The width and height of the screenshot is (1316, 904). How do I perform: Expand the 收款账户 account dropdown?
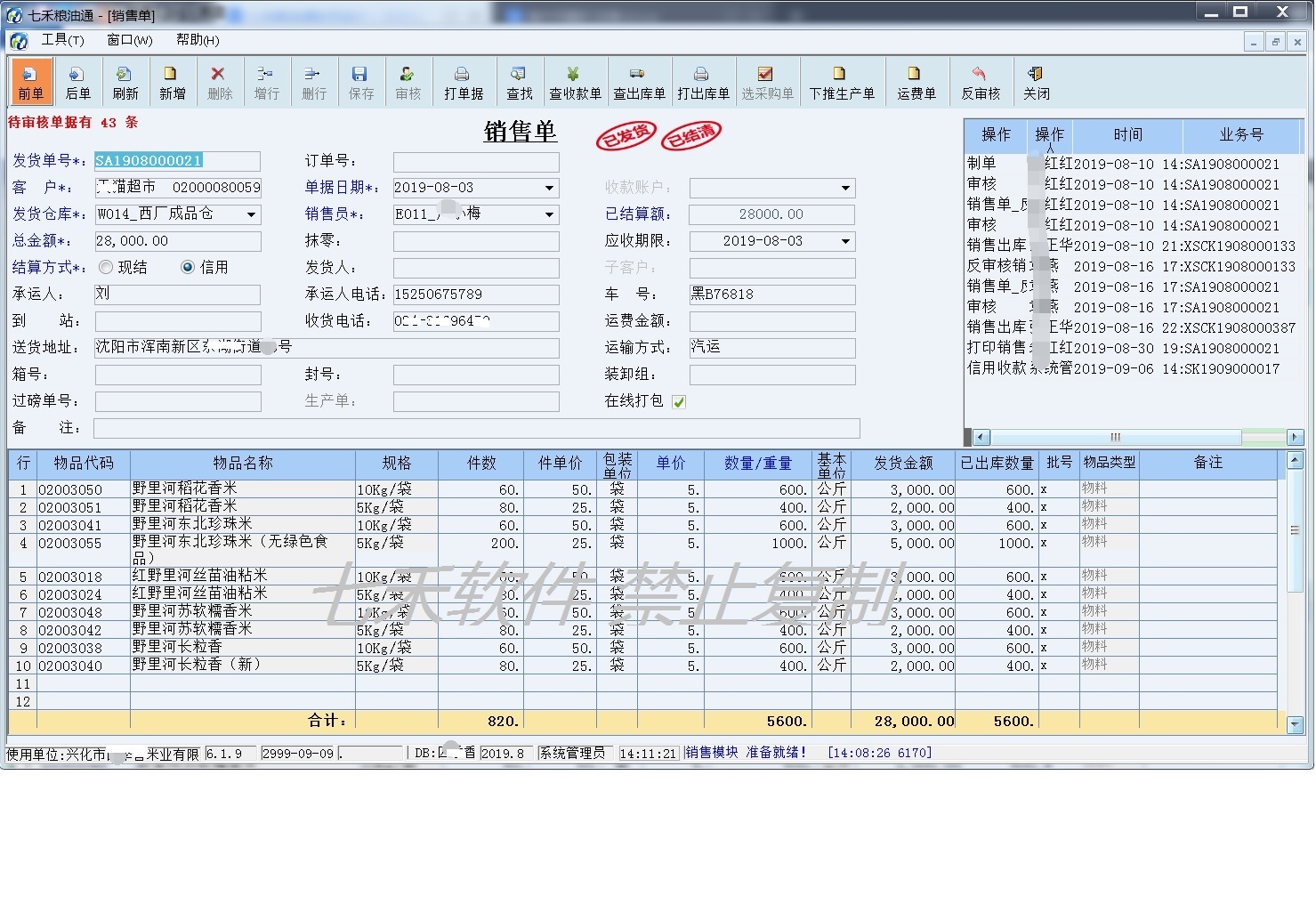846,188
